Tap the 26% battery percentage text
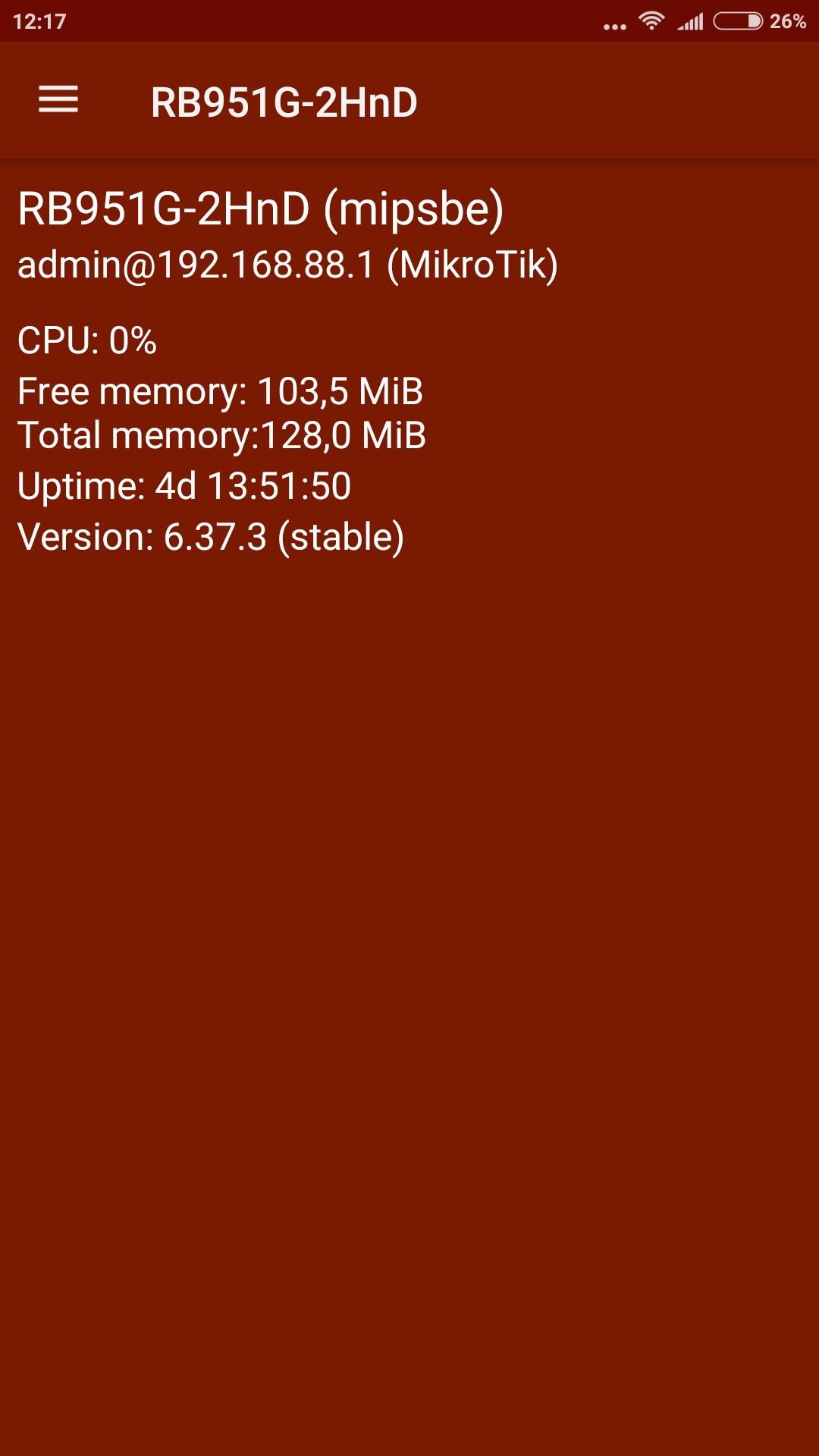 (x=787, y=21)
